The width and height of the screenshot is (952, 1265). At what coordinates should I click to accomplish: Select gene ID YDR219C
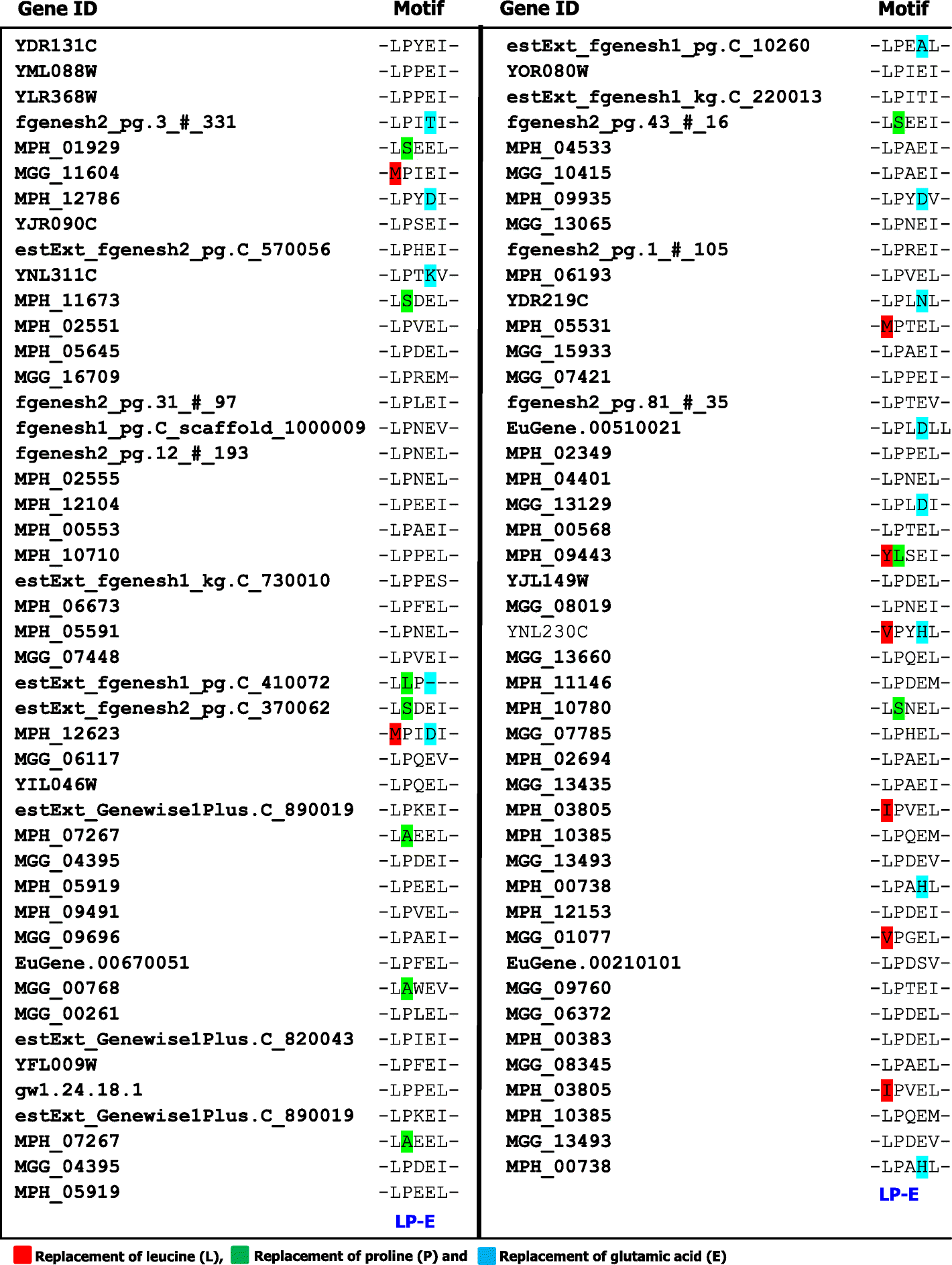pos(548,300)
